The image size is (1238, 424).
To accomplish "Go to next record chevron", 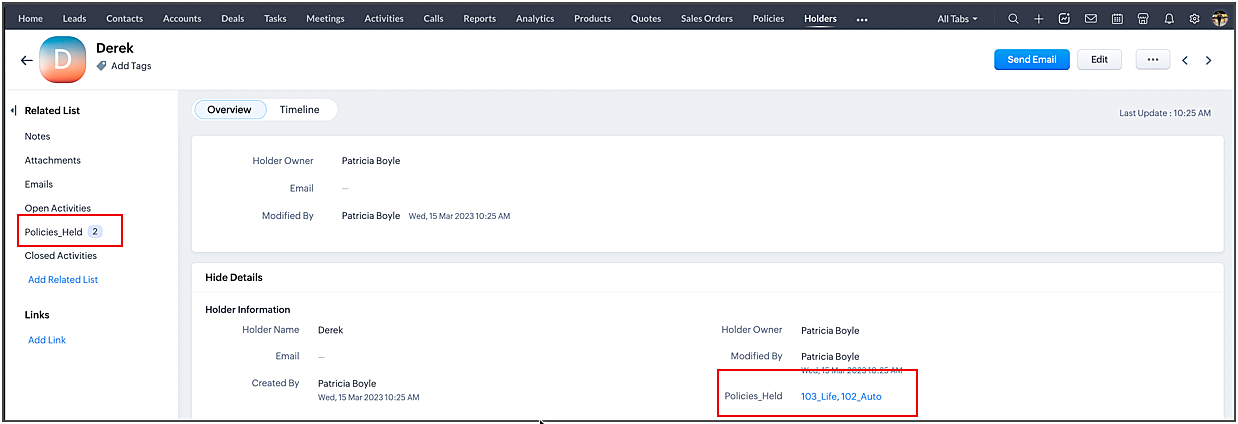I will click(x=1208, y=60).
